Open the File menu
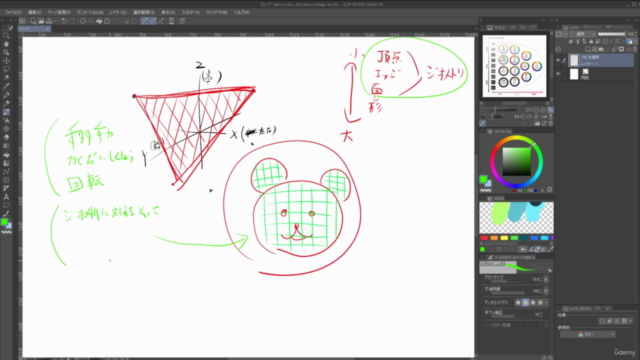 (x=13, y=12)
